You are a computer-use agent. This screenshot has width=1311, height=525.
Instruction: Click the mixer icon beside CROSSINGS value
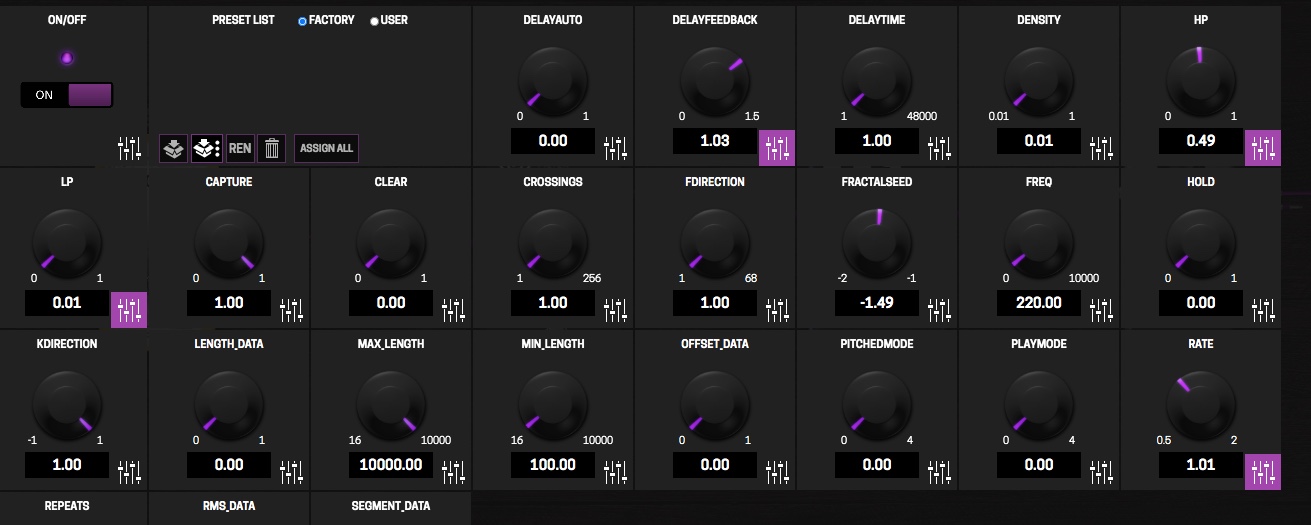(x=615, y=310)
